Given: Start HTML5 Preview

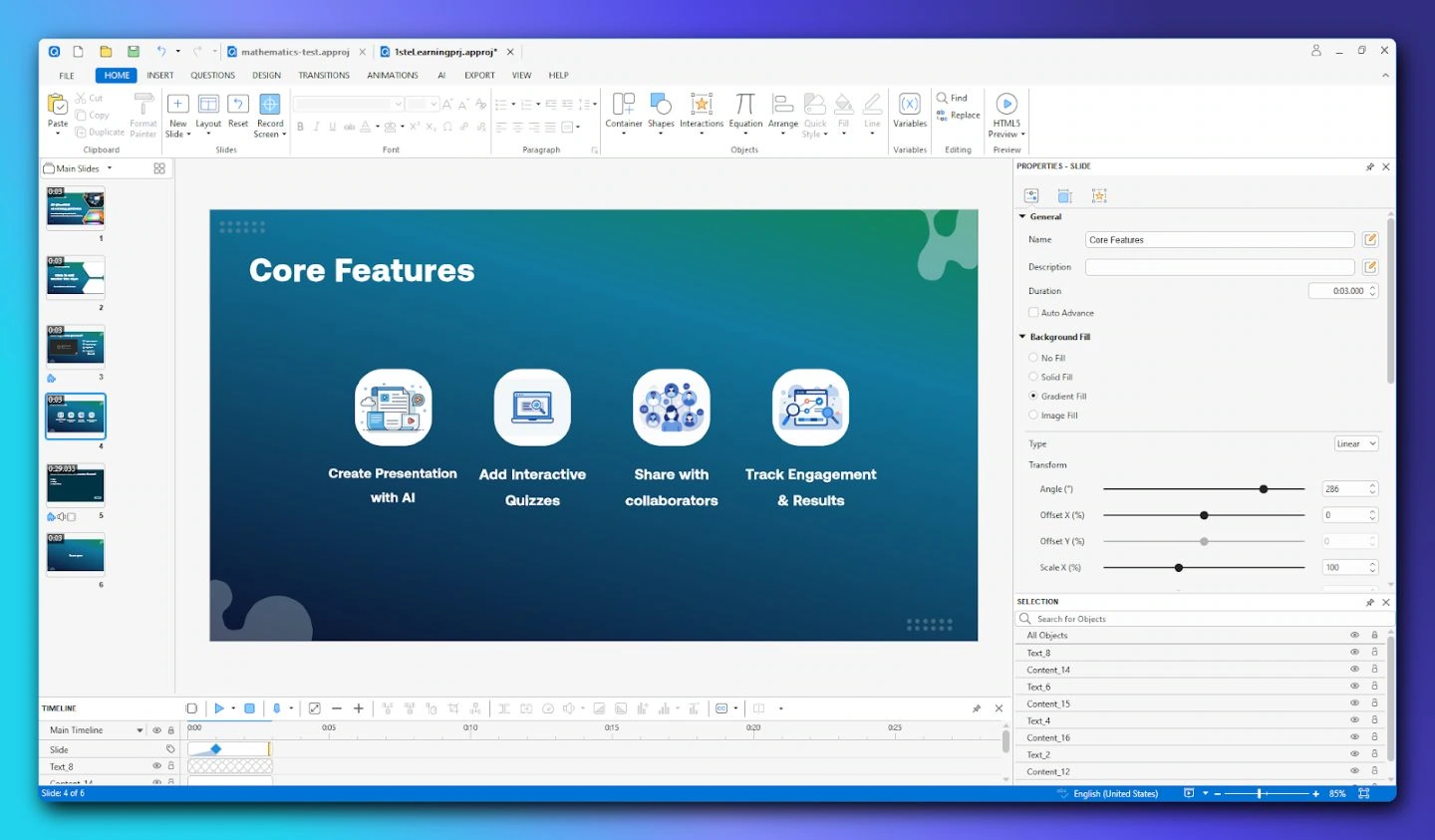Looking at the screenshot, I should (x=1005, y=110).
